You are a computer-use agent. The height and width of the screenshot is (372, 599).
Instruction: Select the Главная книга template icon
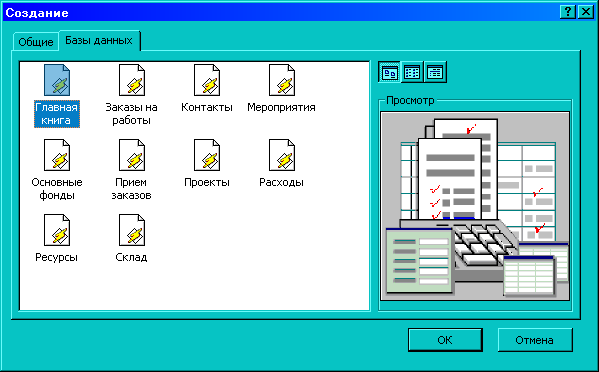point(57,80)
